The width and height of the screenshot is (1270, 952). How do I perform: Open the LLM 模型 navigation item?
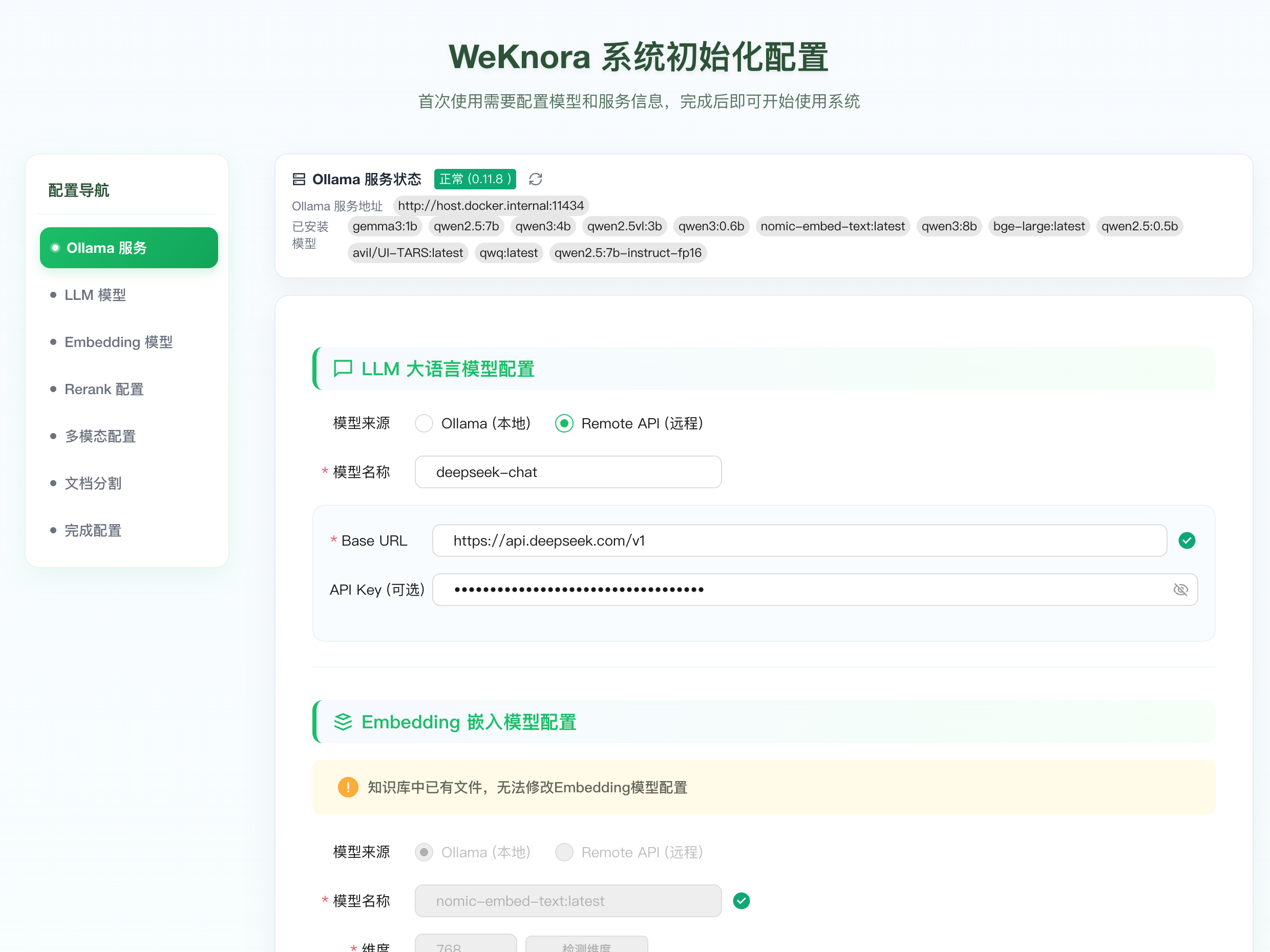point(95,295)
